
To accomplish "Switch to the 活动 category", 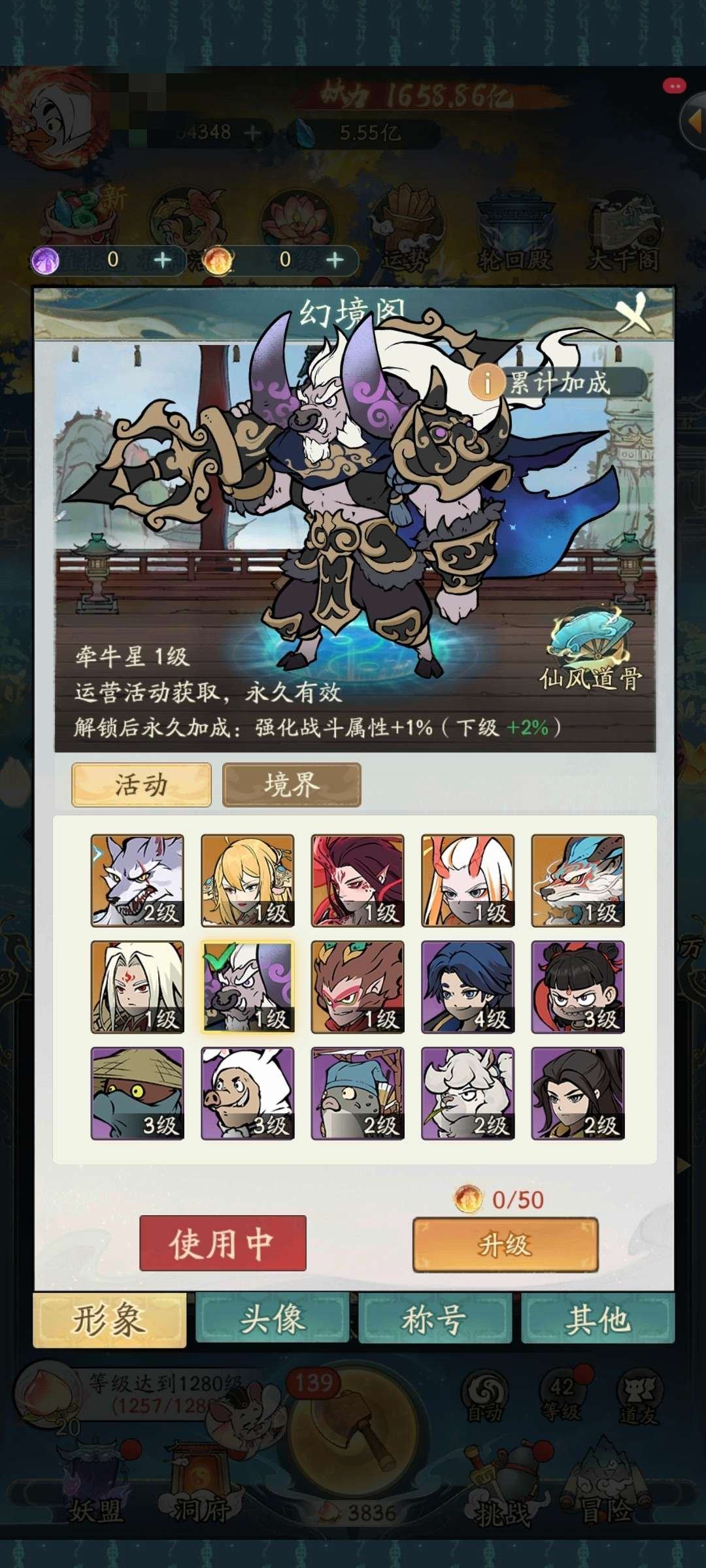I will (141, 785).
